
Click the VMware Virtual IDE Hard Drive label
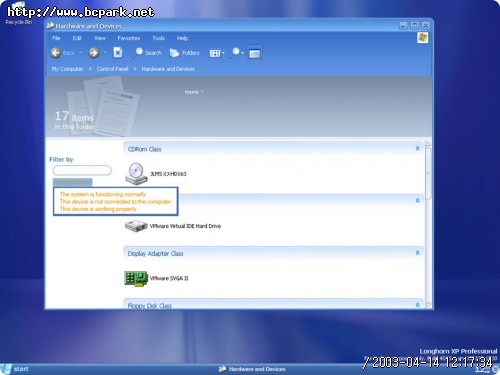click(185, 226)
